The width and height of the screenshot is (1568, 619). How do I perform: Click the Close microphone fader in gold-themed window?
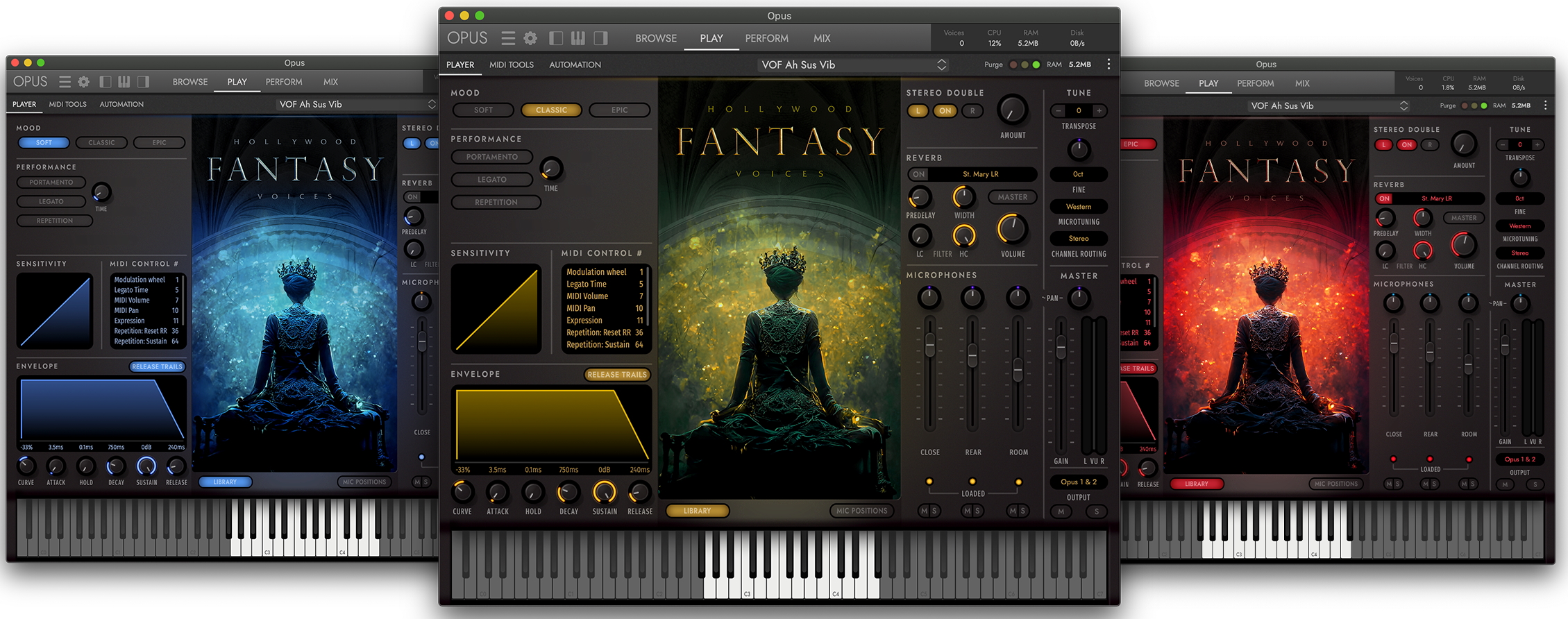[929, 345]
